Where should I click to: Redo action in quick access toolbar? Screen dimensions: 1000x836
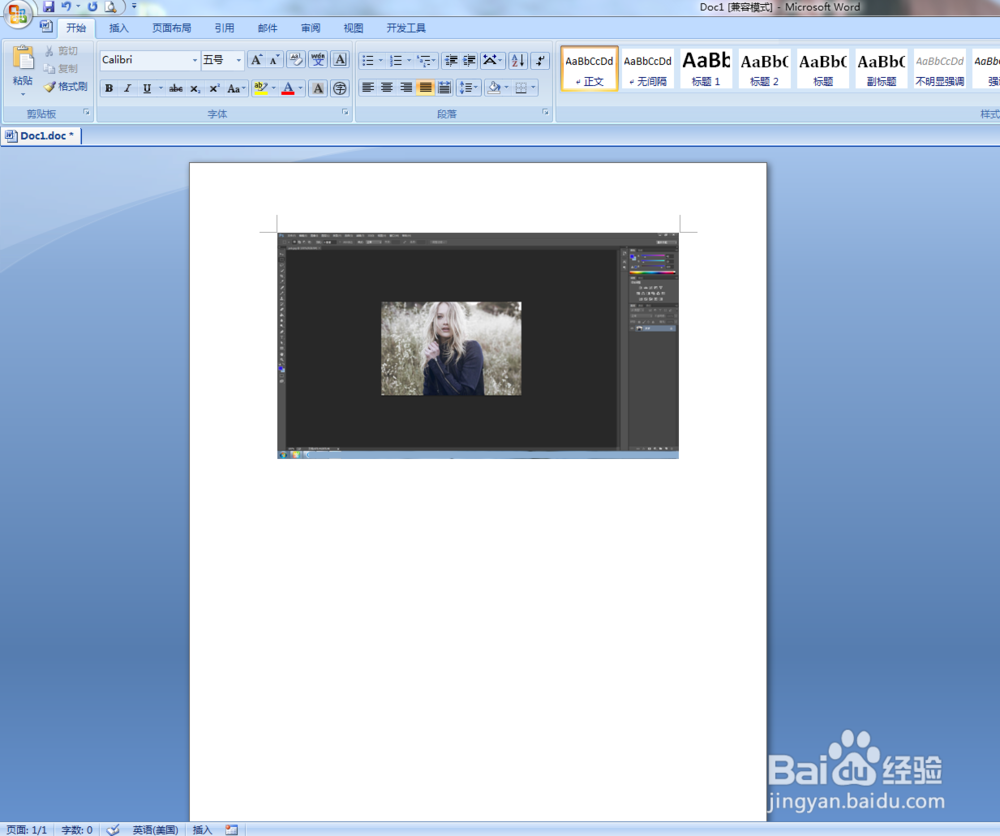(x=92, y=7)
